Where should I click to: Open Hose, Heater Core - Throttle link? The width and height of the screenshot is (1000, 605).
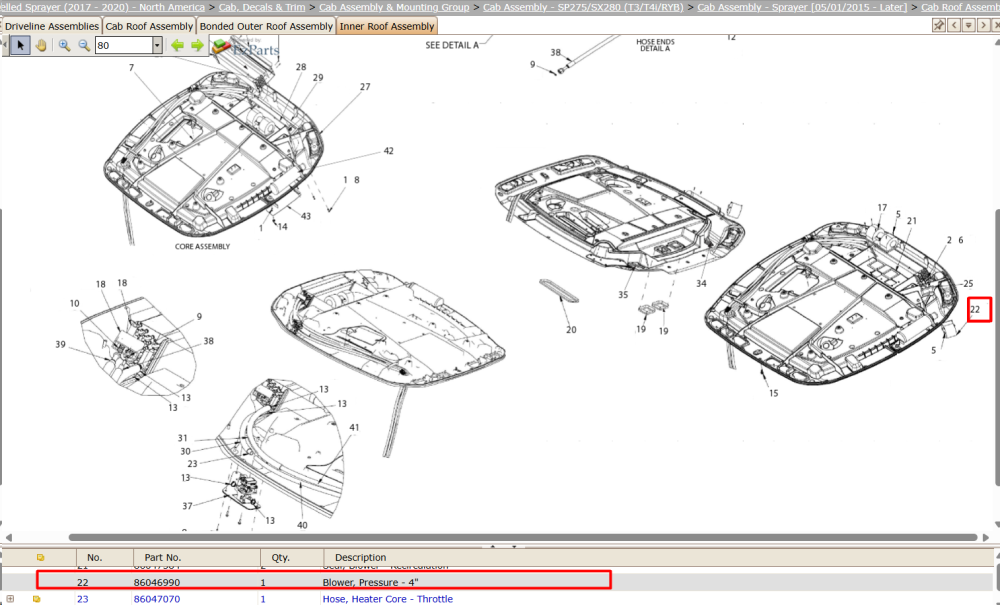(388, 599)
